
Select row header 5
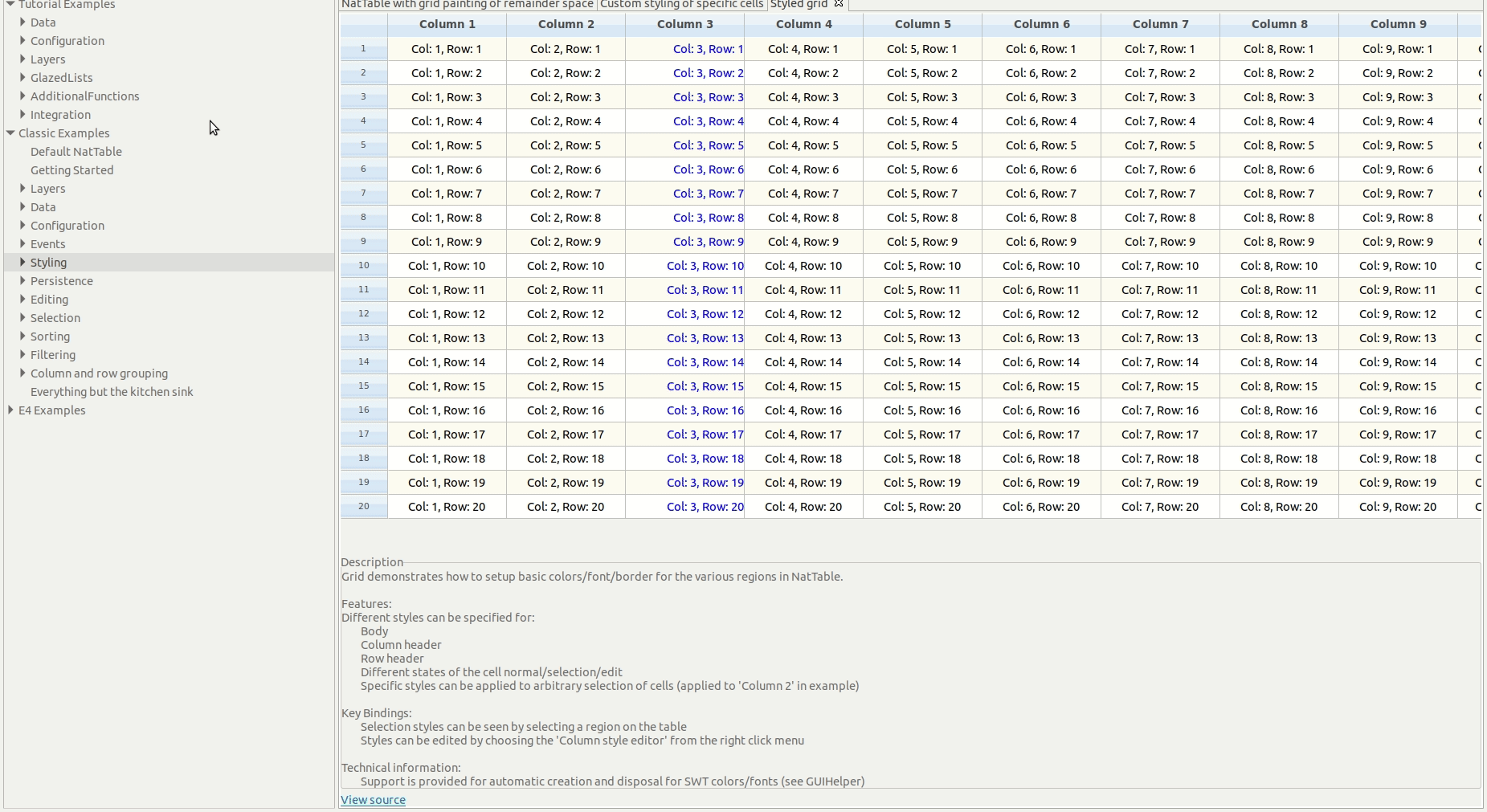coord(364,145)
